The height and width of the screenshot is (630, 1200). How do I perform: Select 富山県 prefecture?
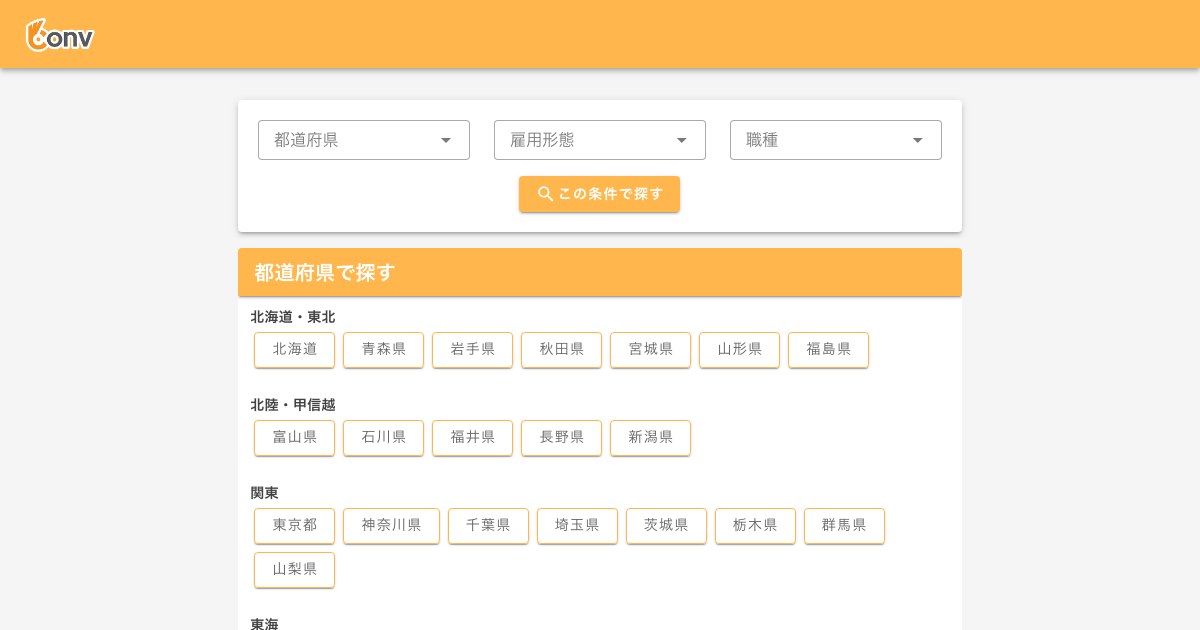pos(295,438)
